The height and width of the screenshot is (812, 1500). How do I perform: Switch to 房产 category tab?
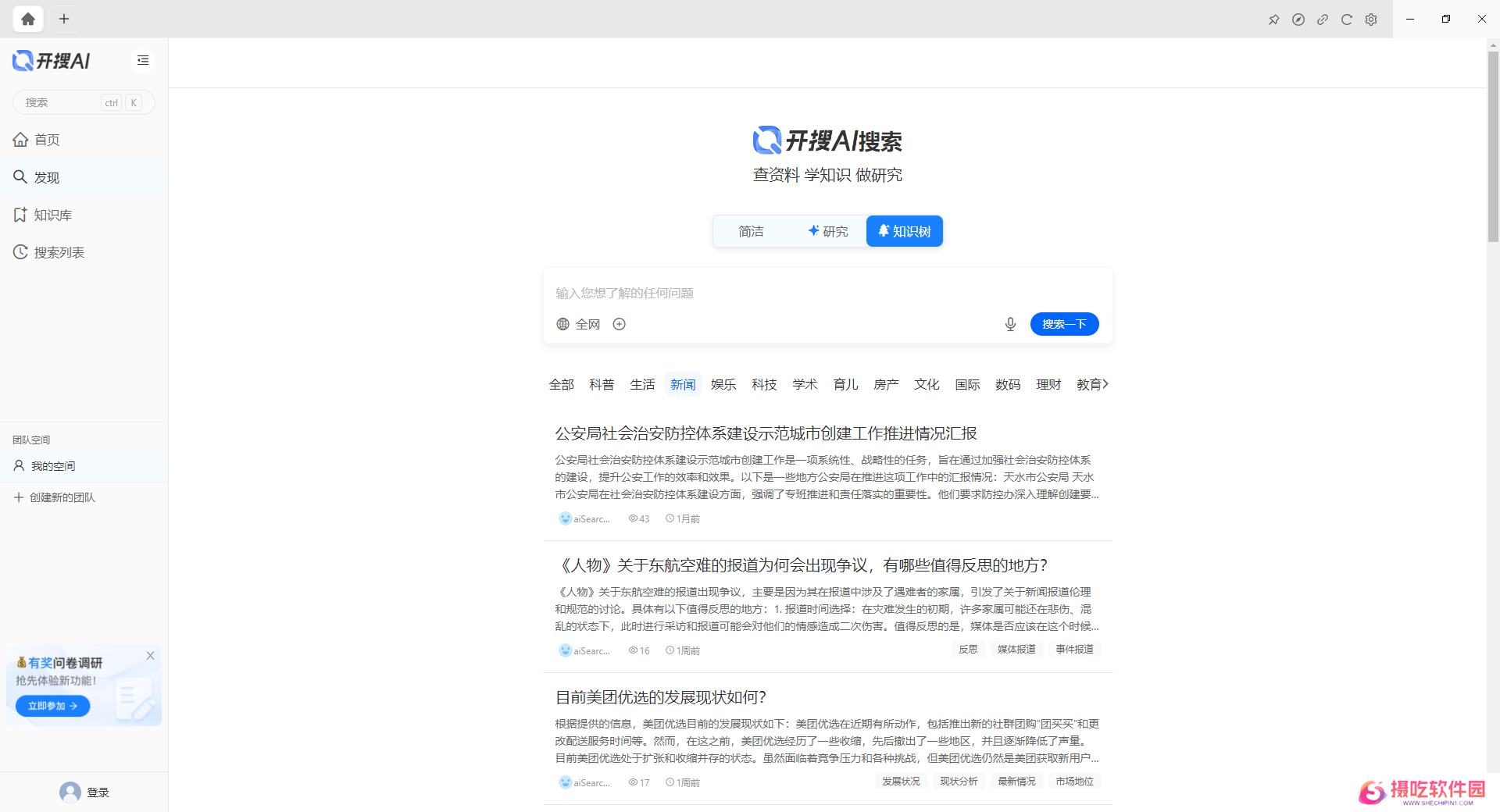(x=886, y=384)
